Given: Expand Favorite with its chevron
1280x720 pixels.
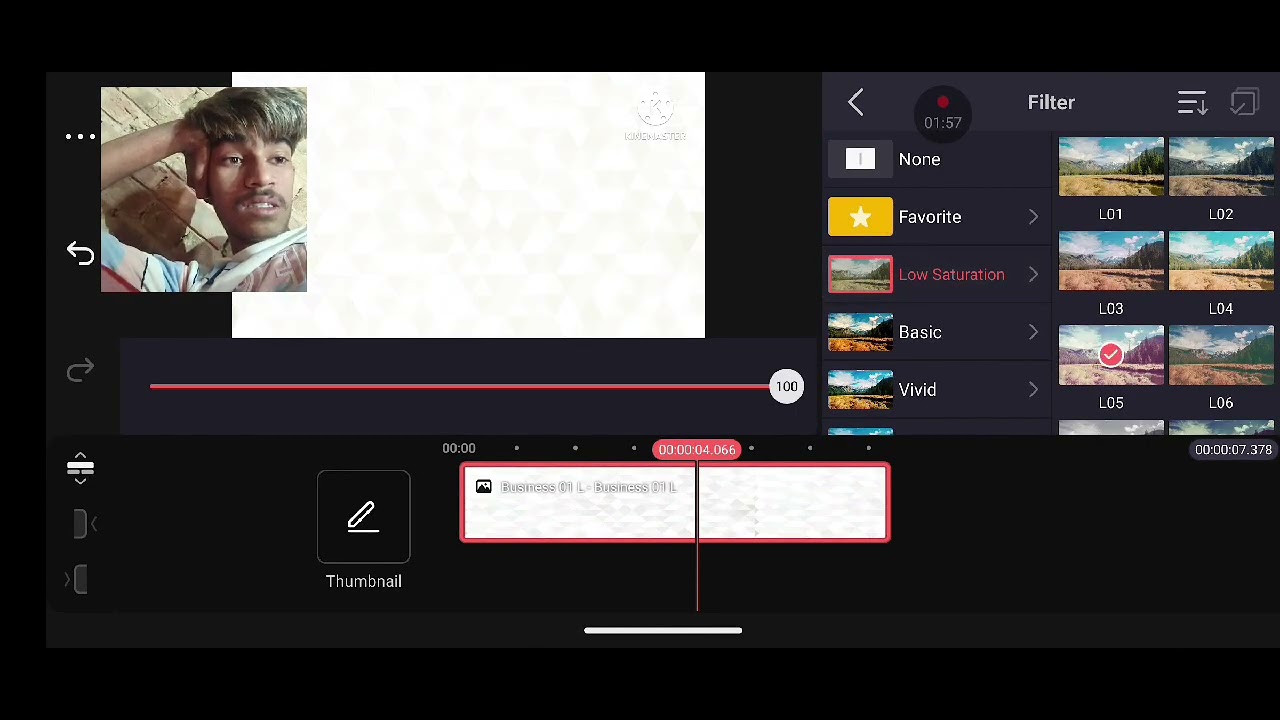Looking at the screenshot, I should 1033,217.
